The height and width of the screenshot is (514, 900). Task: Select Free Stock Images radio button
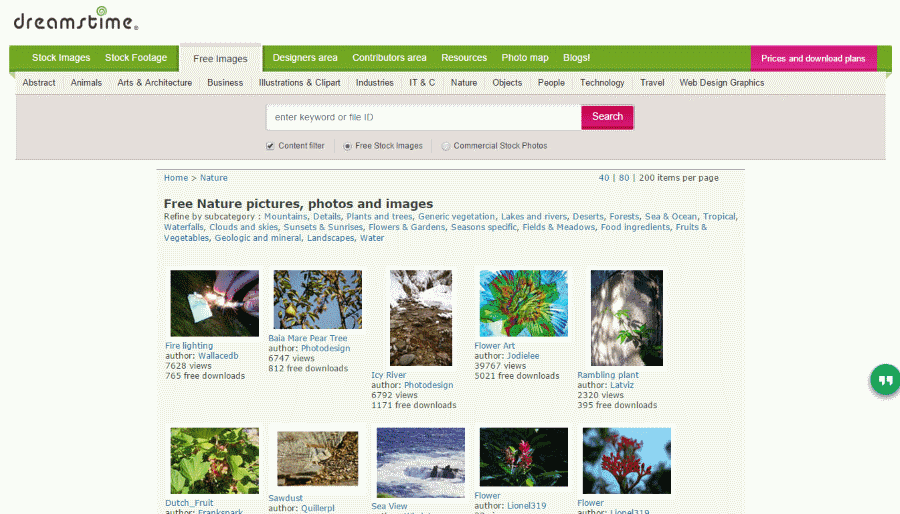pyautogui.click(x=347, y=146)
